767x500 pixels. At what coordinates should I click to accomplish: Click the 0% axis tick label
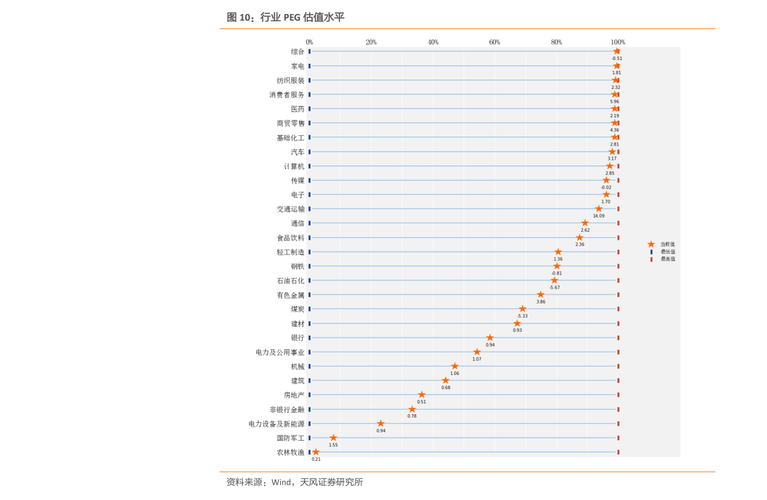309,42
